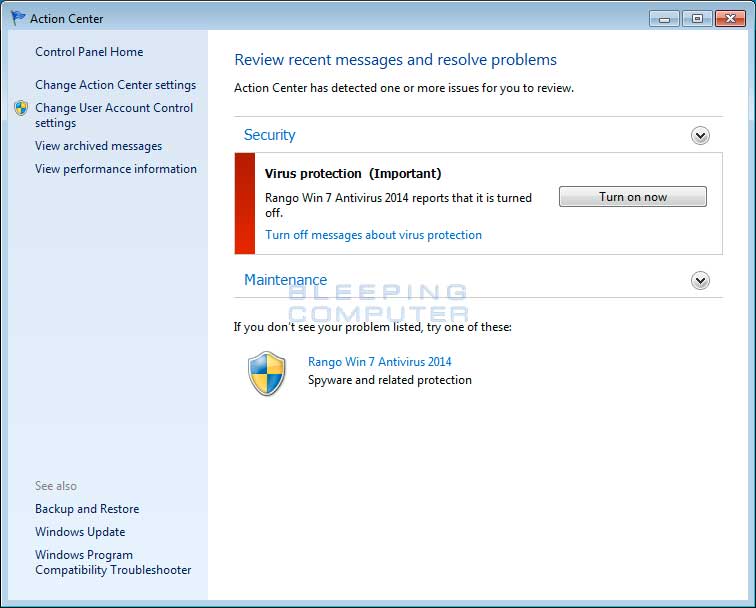Close the Action Center window

pyautogui.click(x=730, y=19)
